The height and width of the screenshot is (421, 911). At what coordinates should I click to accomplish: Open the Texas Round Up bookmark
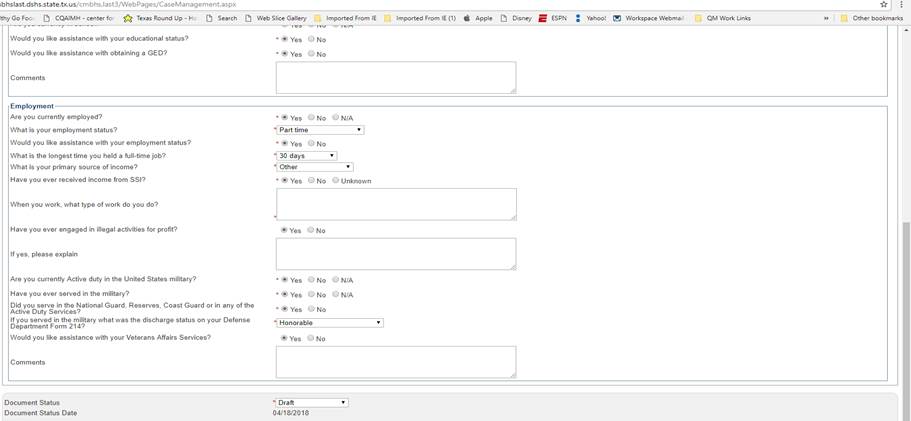(160, 18)
